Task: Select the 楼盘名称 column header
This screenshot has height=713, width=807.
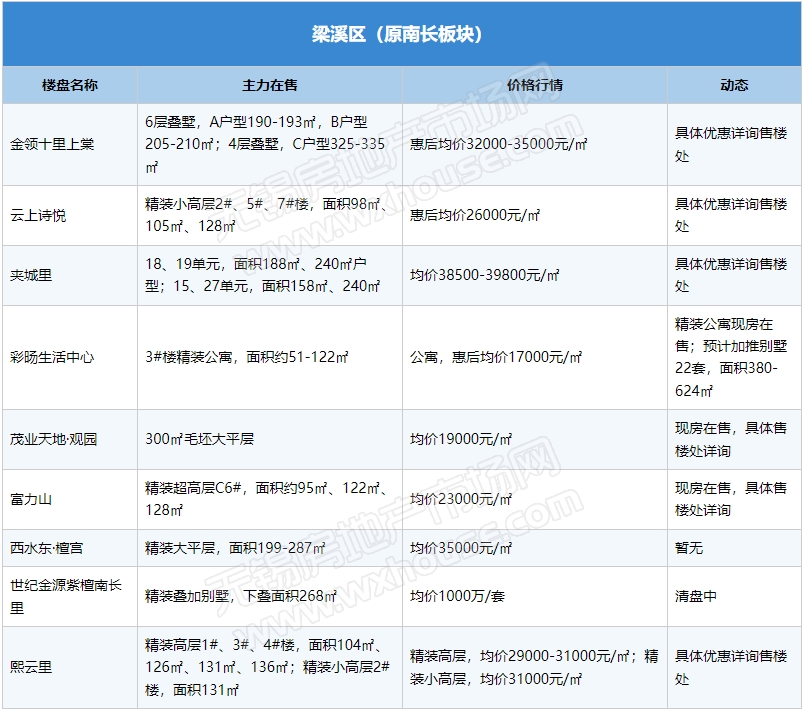Action: click(70, 85)
